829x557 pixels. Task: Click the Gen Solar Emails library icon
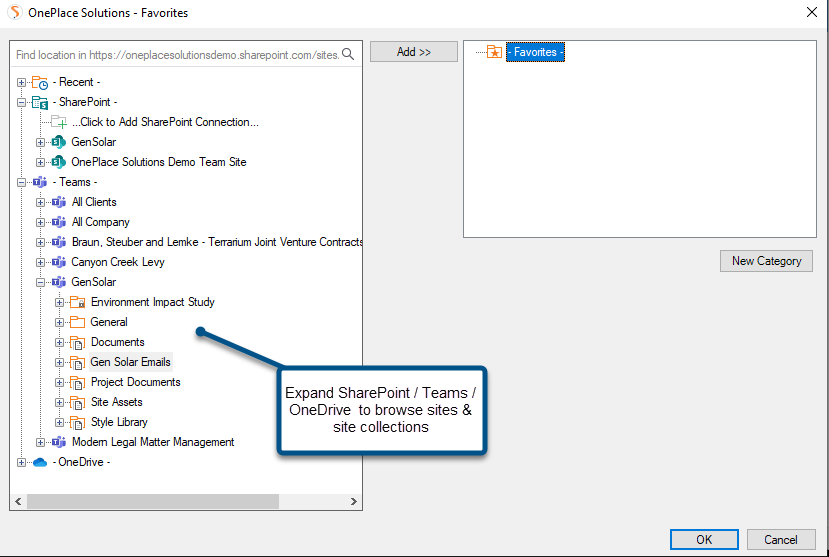(x=78, y=363)
